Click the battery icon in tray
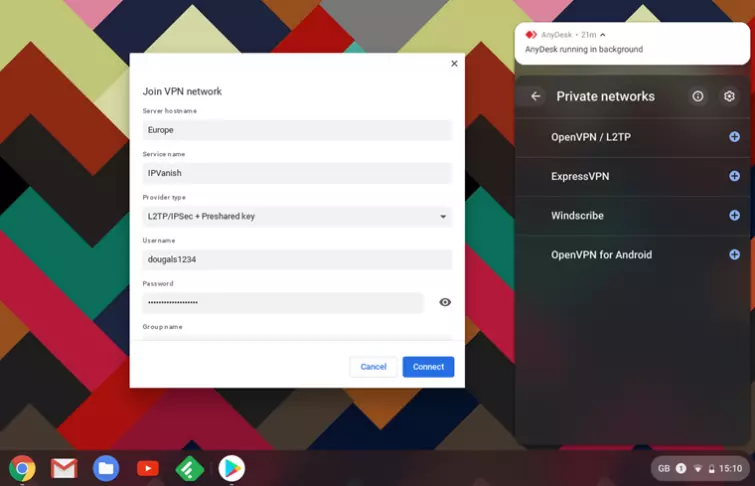The width and height of the screenshot is (755, 486). [x=711, y=469]
